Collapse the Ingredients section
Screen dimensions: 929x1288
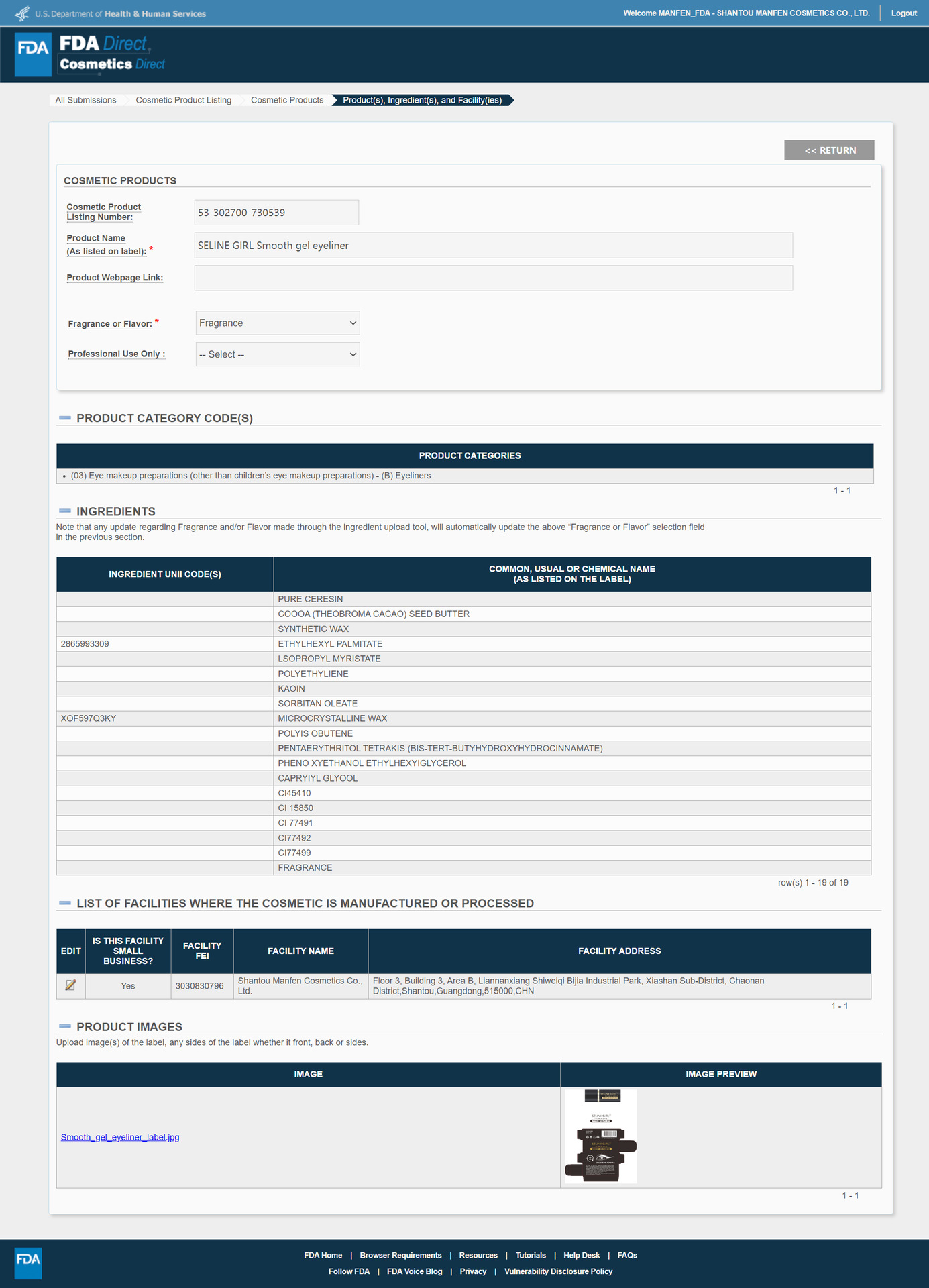[65, 511]
